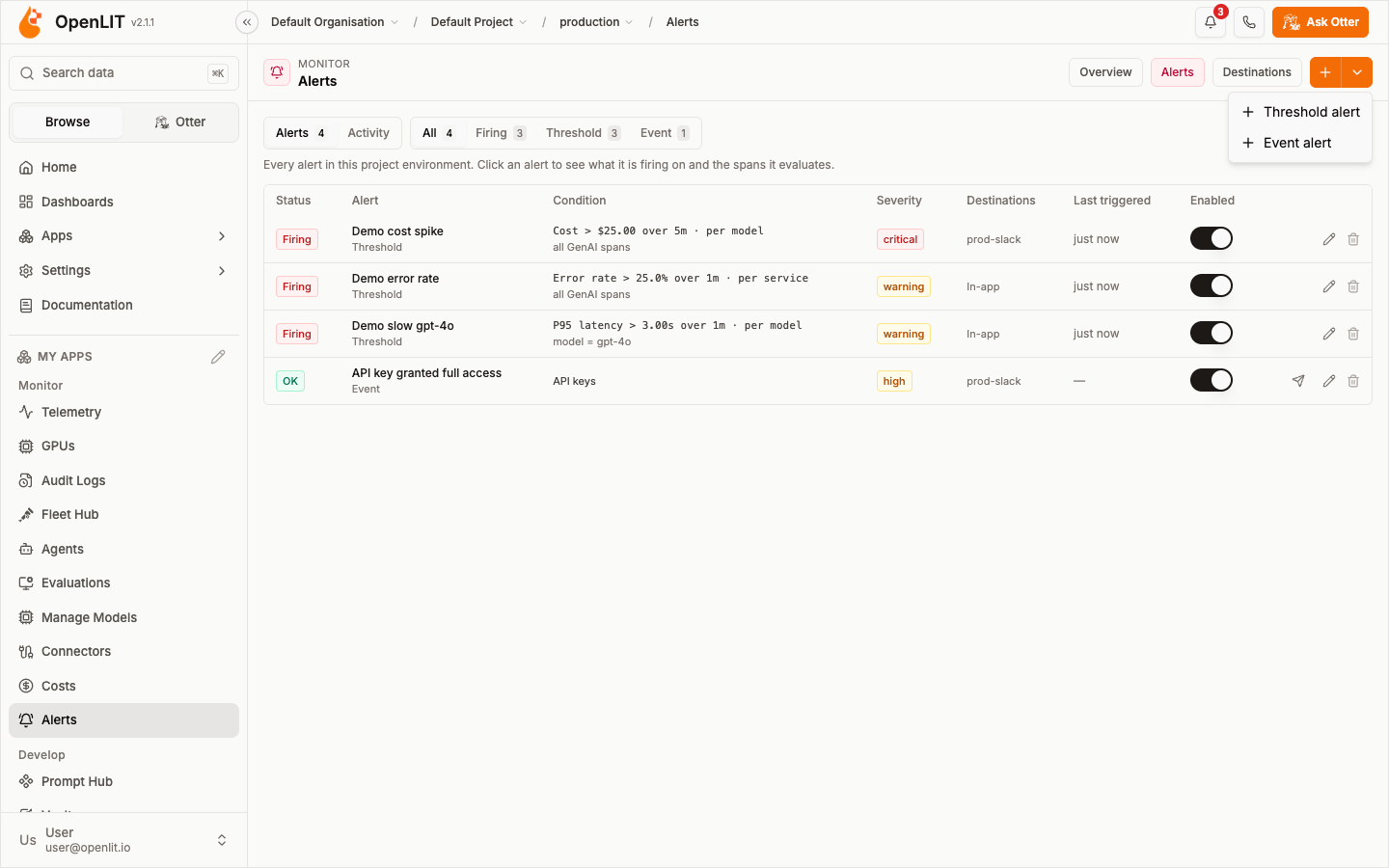
Task: Filter alerts by Threshold type
Action: [x=583, y=133]
